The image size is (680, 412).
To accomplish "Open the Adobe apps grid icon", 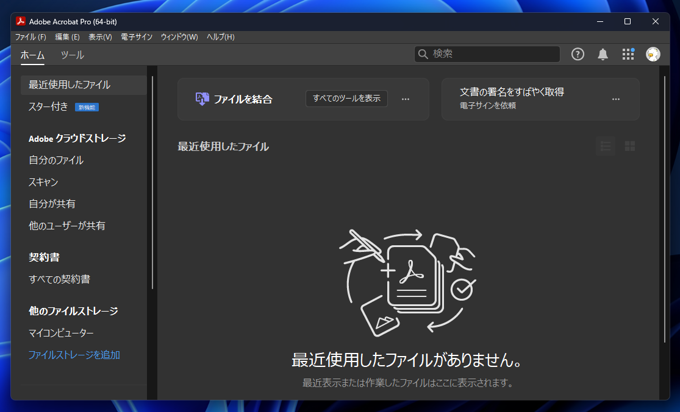I will coord(628,54).
